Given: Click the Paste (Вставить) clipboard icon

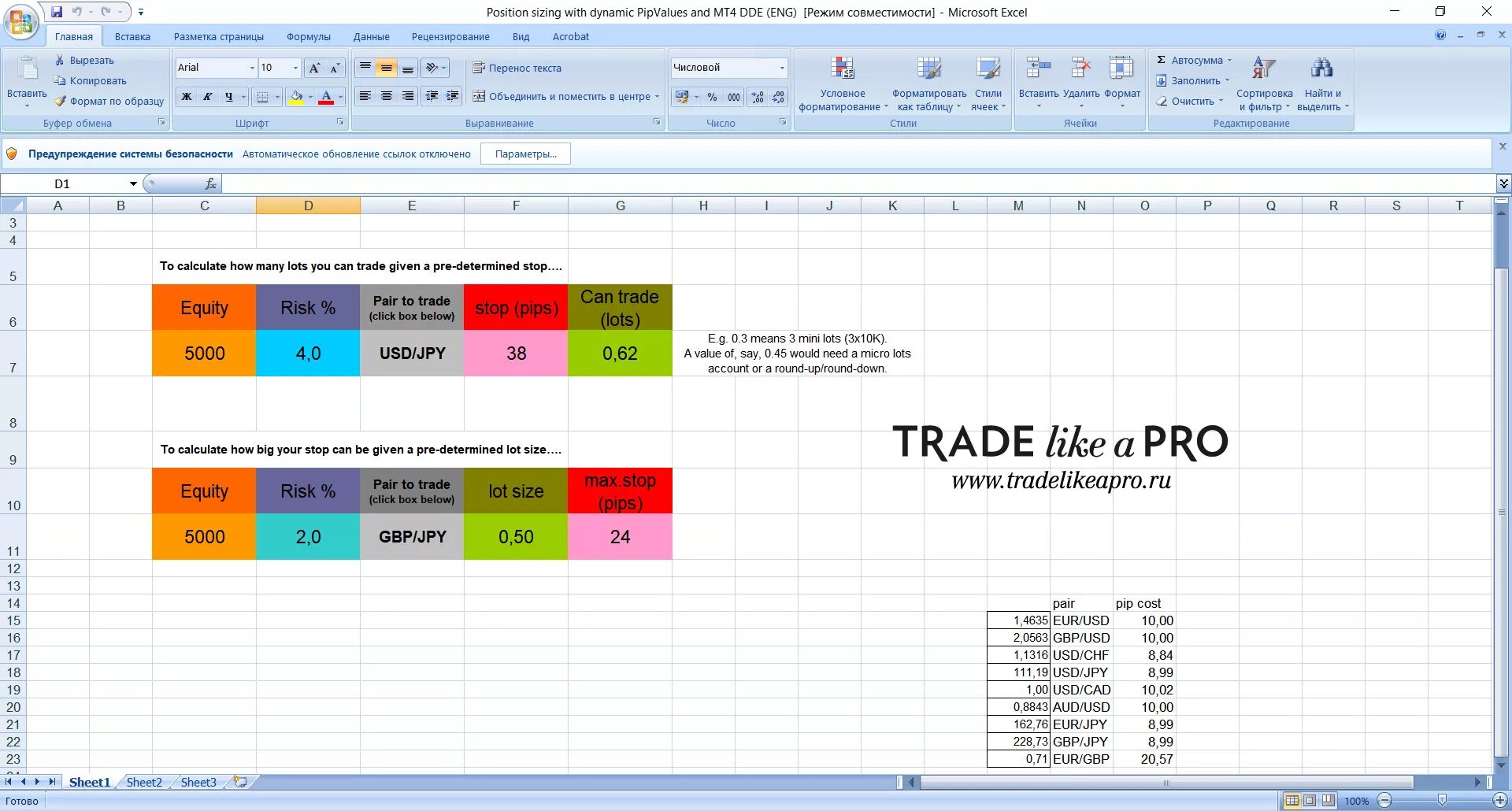Looking at the screenshot, I should click(27, 69).
